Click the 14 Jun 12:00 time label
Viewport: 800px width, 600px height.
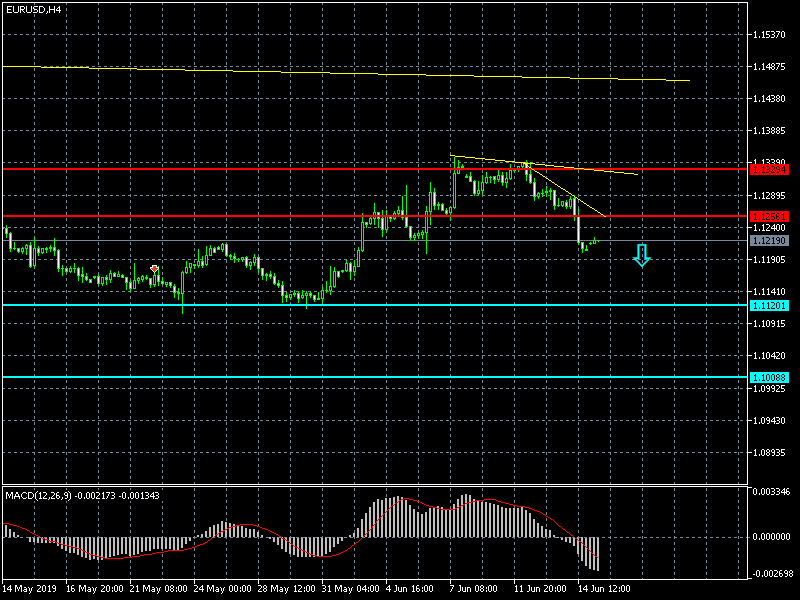604,589
